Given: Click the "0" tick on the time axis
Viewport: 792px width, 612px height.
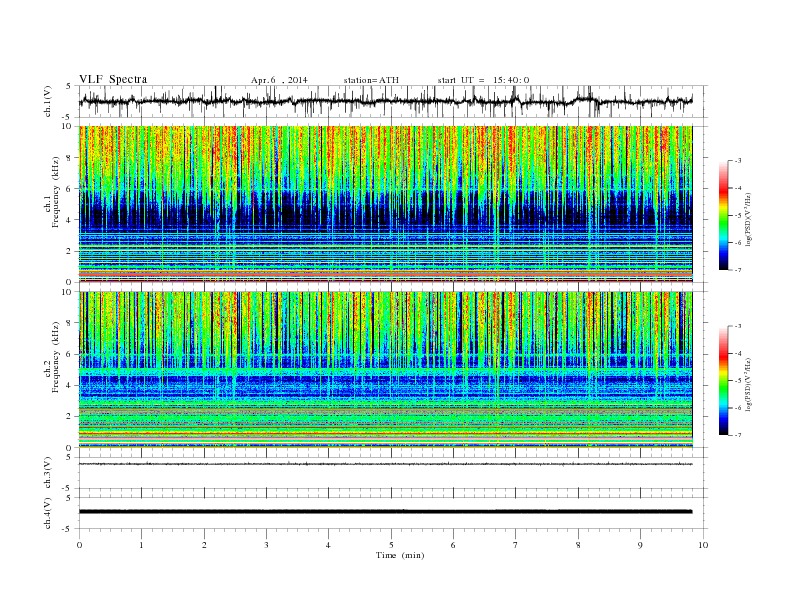Looking at the screenshot, I should pyautogui.click(x=79, y=545).
